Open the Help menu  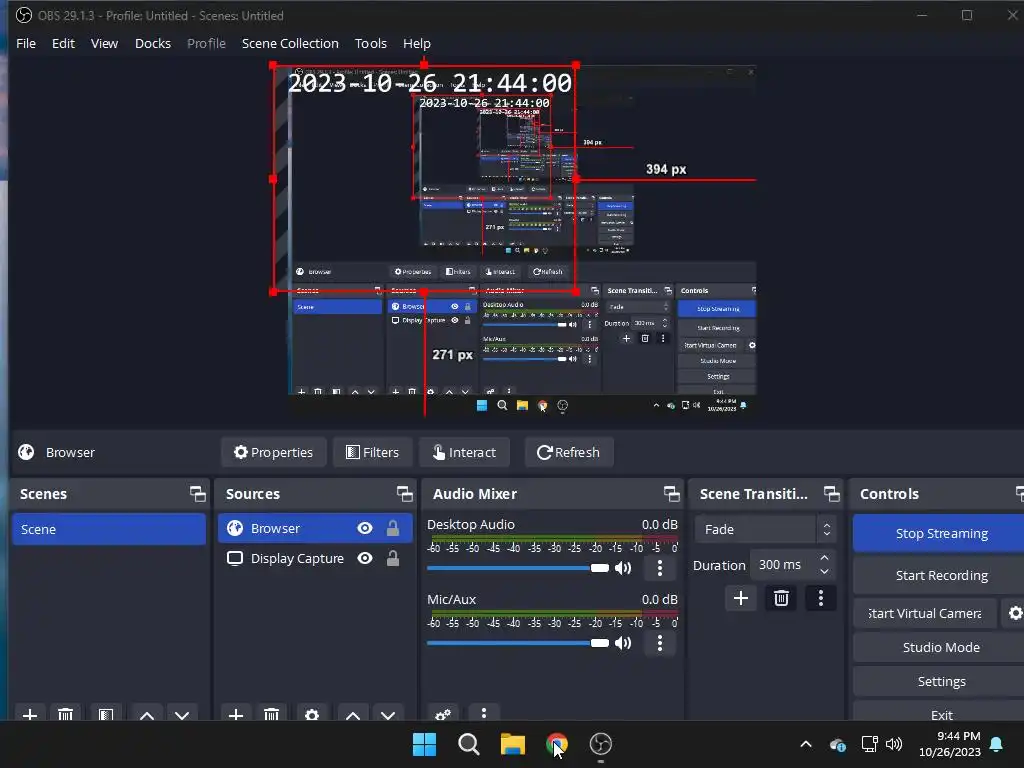[417, 43]
